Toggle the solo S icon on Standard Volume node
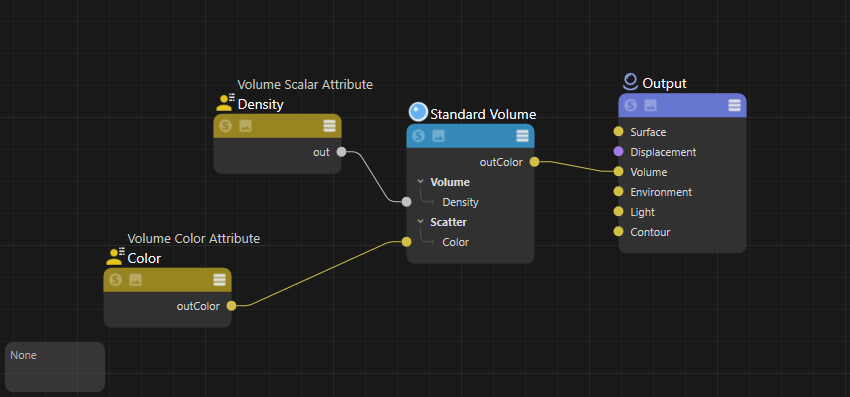850x397 pixels. [418, 136]
